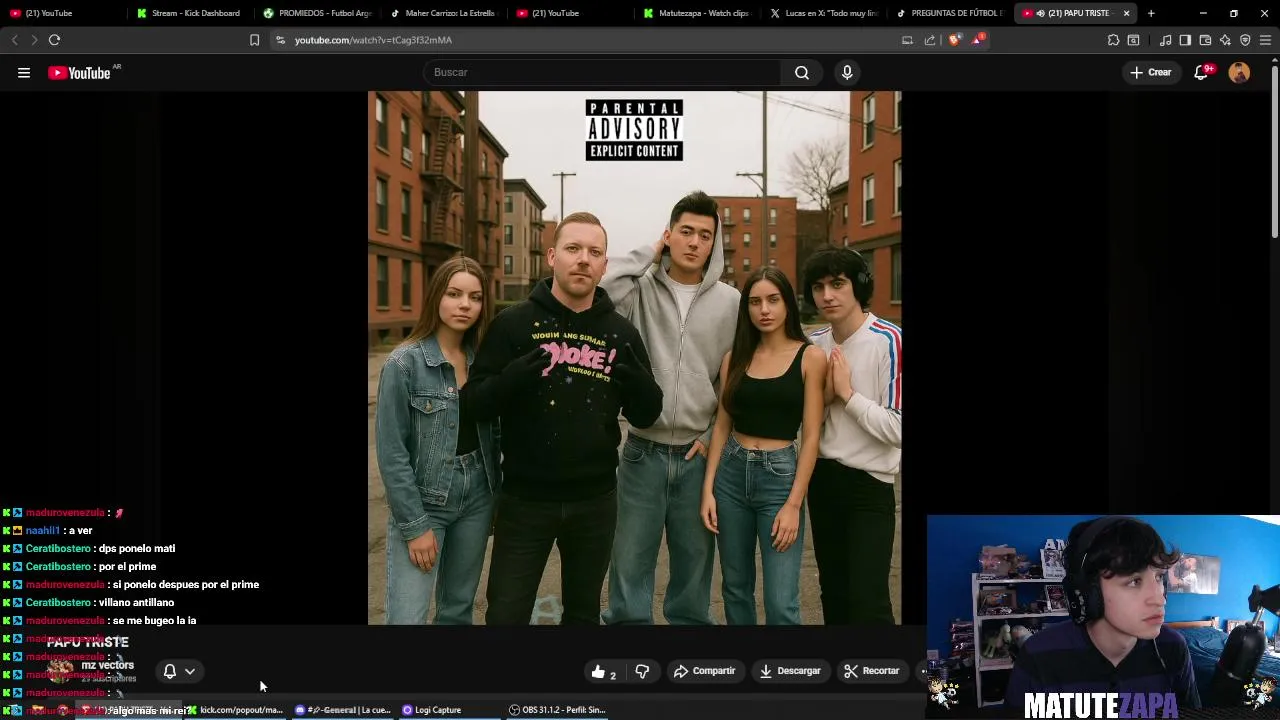The image size is (1280, 720).
Task: Close the PAPU TRISTE tab
Action: [x=1126, y=13]
